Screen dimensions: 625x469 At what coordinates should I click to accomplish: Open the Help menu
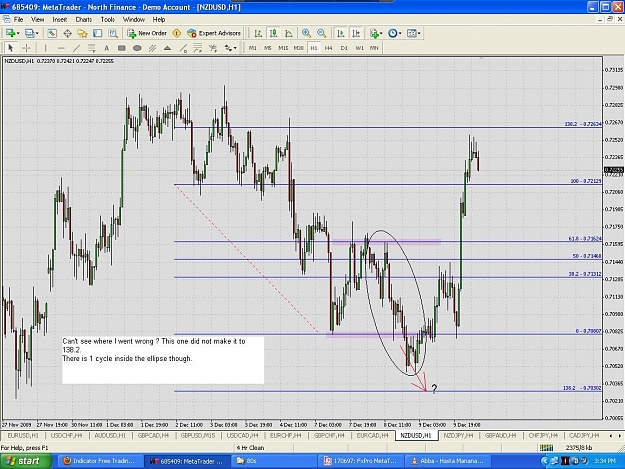(159, 19)
